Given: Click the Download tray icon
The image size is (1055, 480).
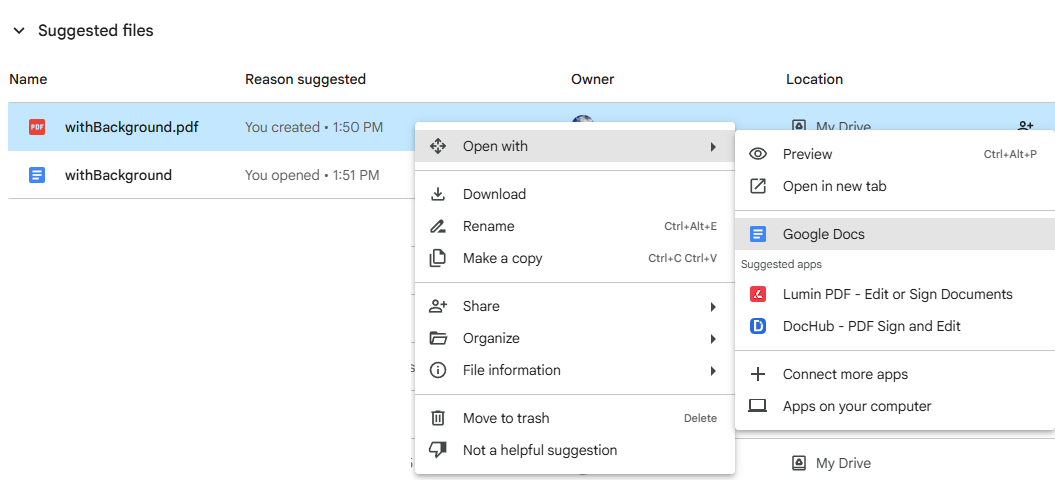Looking at the screenshot, I should point(438,194).
